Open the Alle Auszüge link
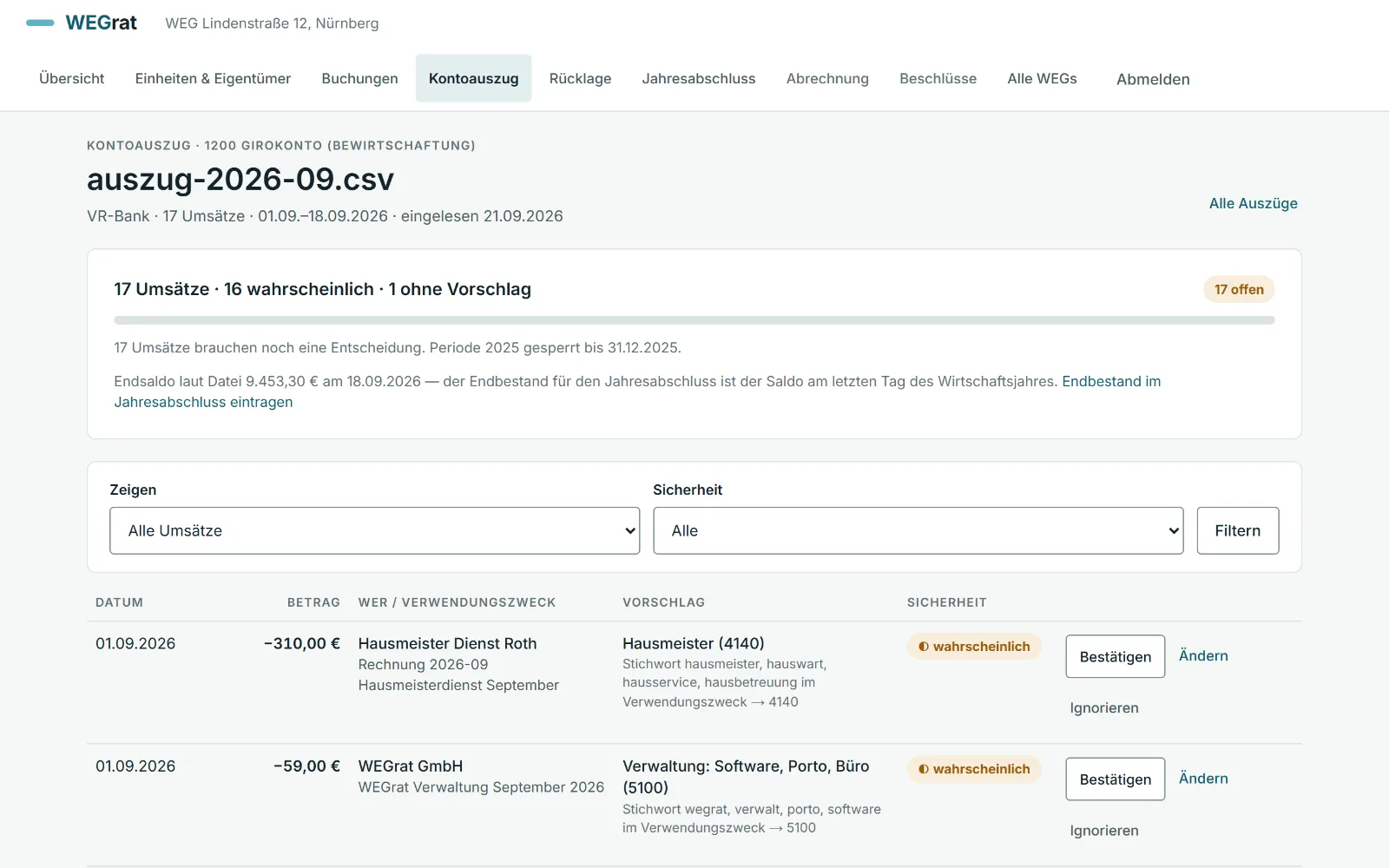This screenshot has width=1389, height=868. 1253,203
